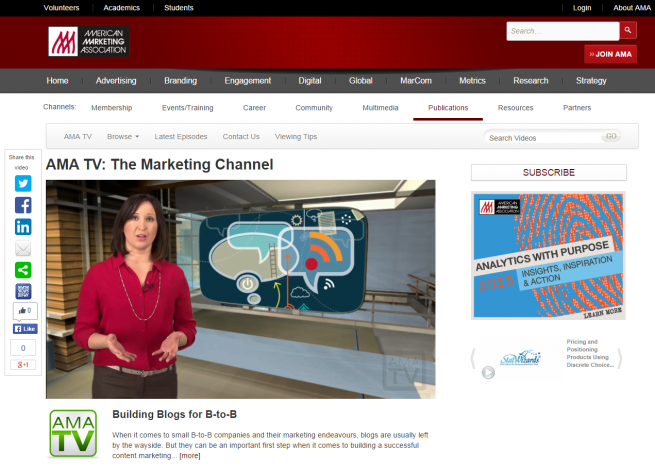Open the QR code icon

pos(23,291)
